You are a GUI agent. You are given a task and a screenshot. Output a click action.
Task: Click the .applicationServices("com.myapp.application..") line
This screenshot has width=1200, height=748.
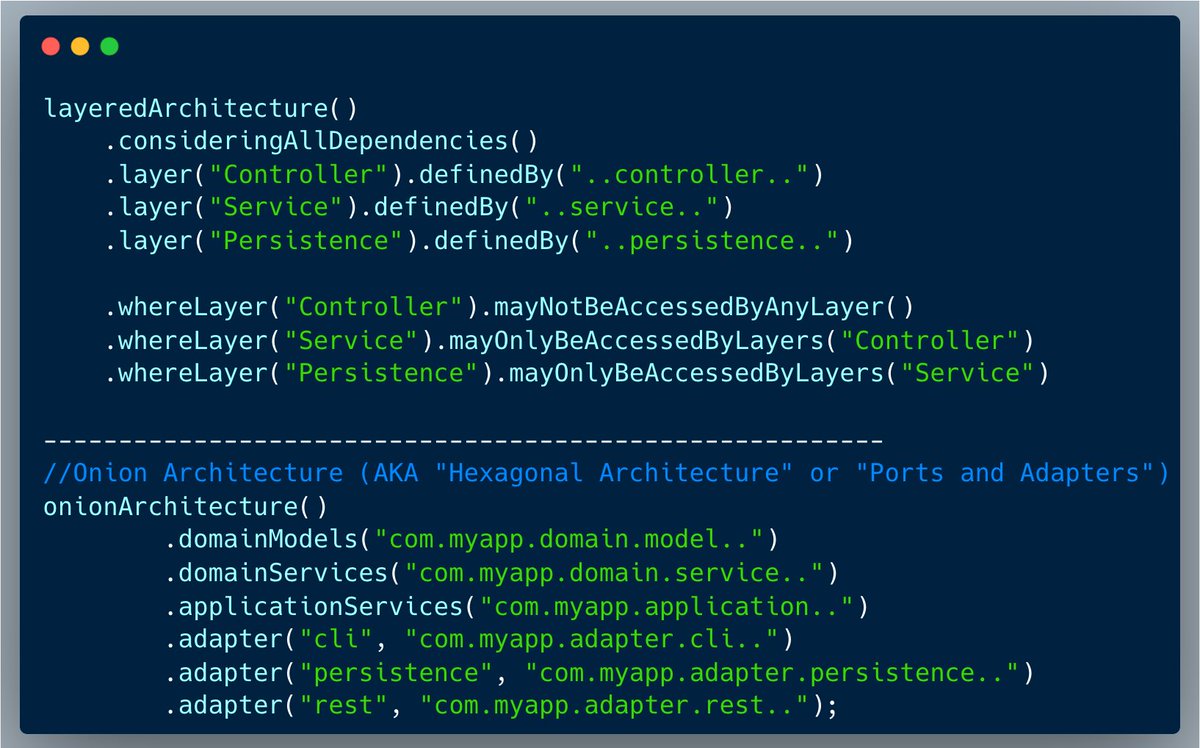(515, 606)
